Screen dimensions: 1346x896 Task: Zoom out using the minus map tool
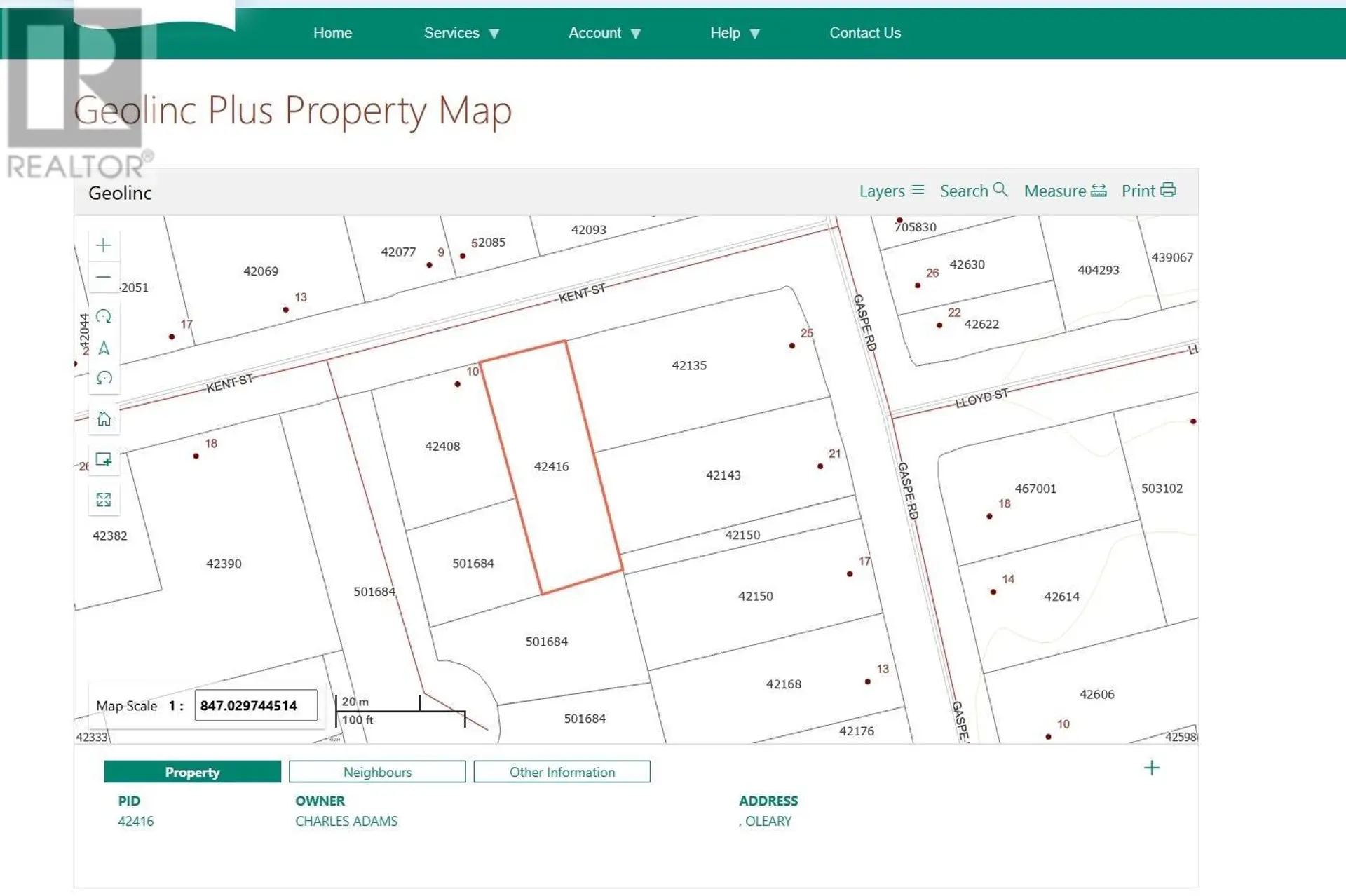(x=104, y=277)
